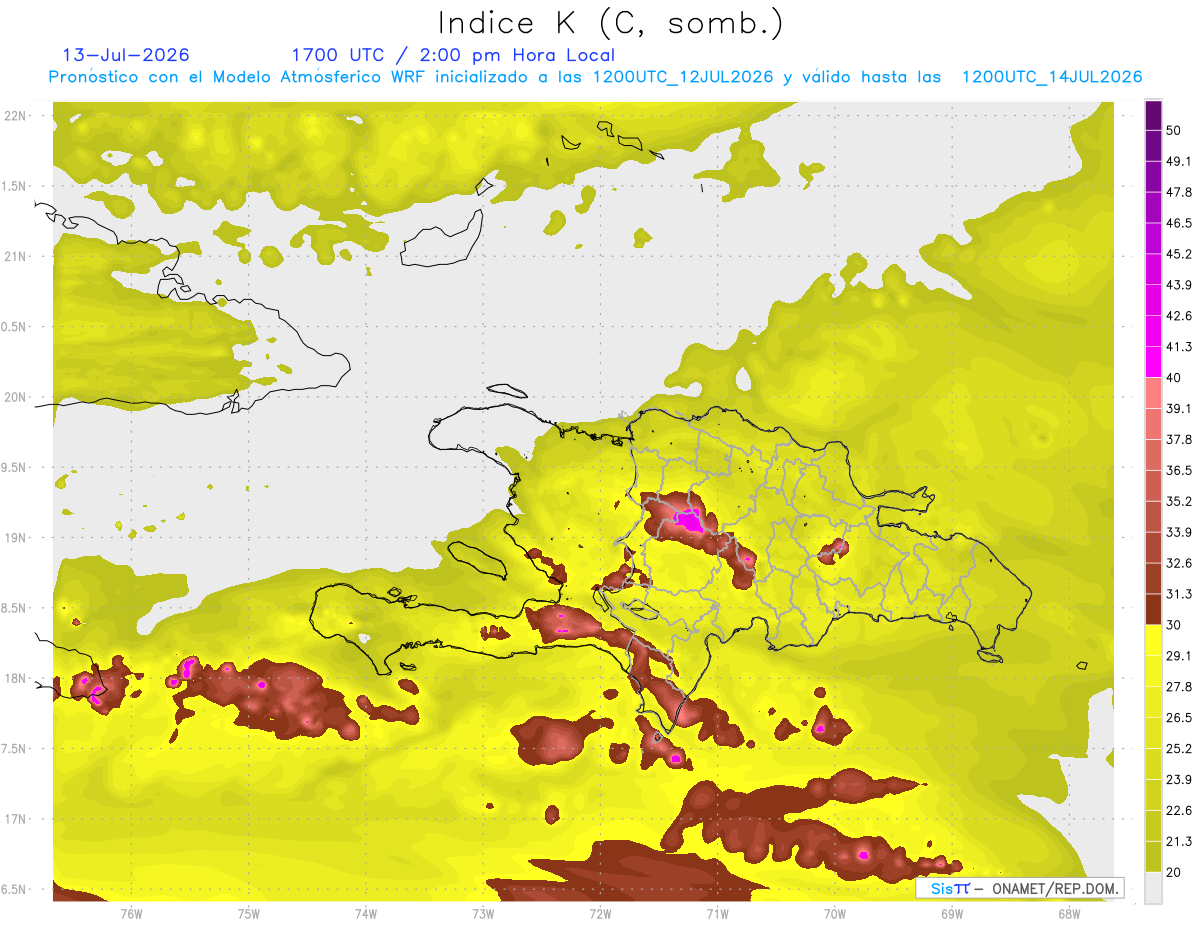The width and height of the screenshot is (1200, 927).
Task: Select the 74W longitude axis label
Action: coord(366,914)
